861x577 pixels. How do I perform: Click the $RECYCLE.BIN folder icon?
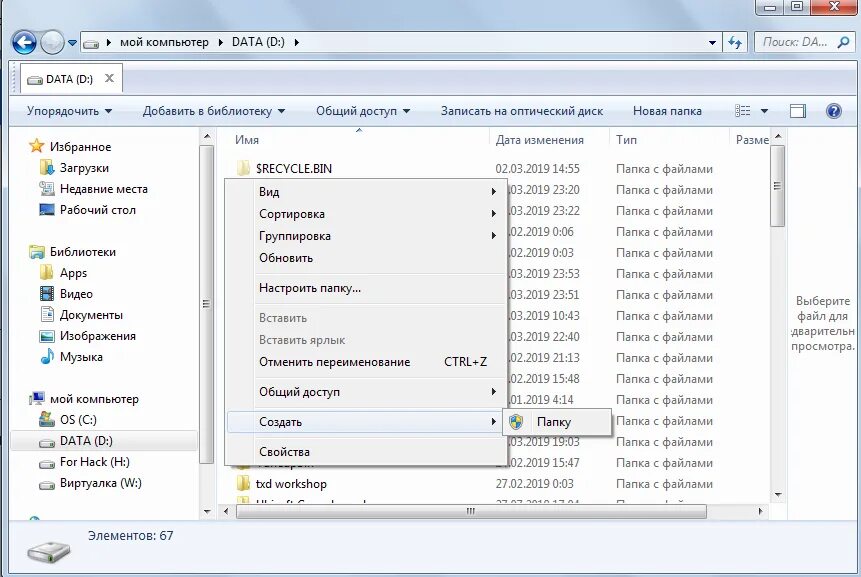click(x=243, y=168)
